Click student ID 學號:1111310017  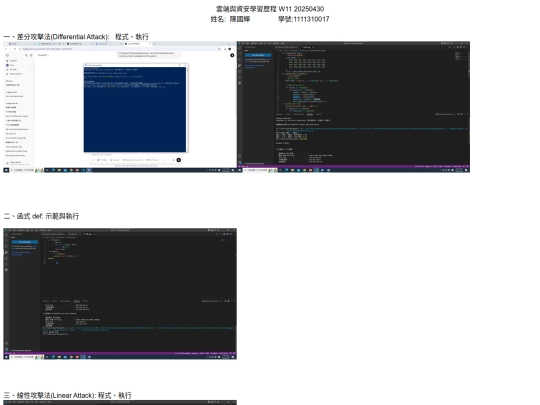click(303, 19)
